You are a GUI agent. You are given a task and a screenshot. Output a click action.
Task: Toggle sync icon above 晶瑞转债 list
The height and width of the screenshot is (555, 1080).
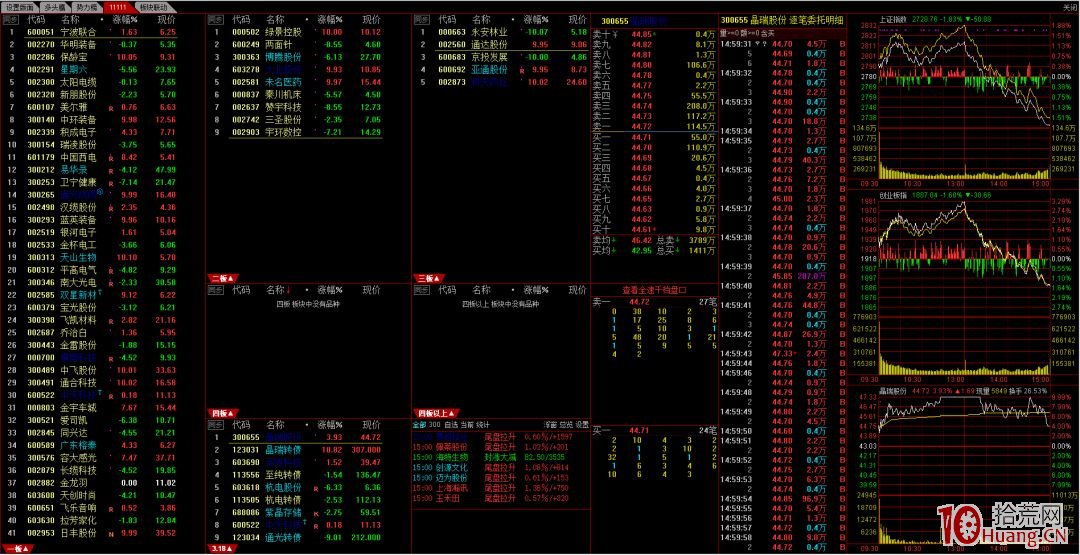(x=216, y=425)
